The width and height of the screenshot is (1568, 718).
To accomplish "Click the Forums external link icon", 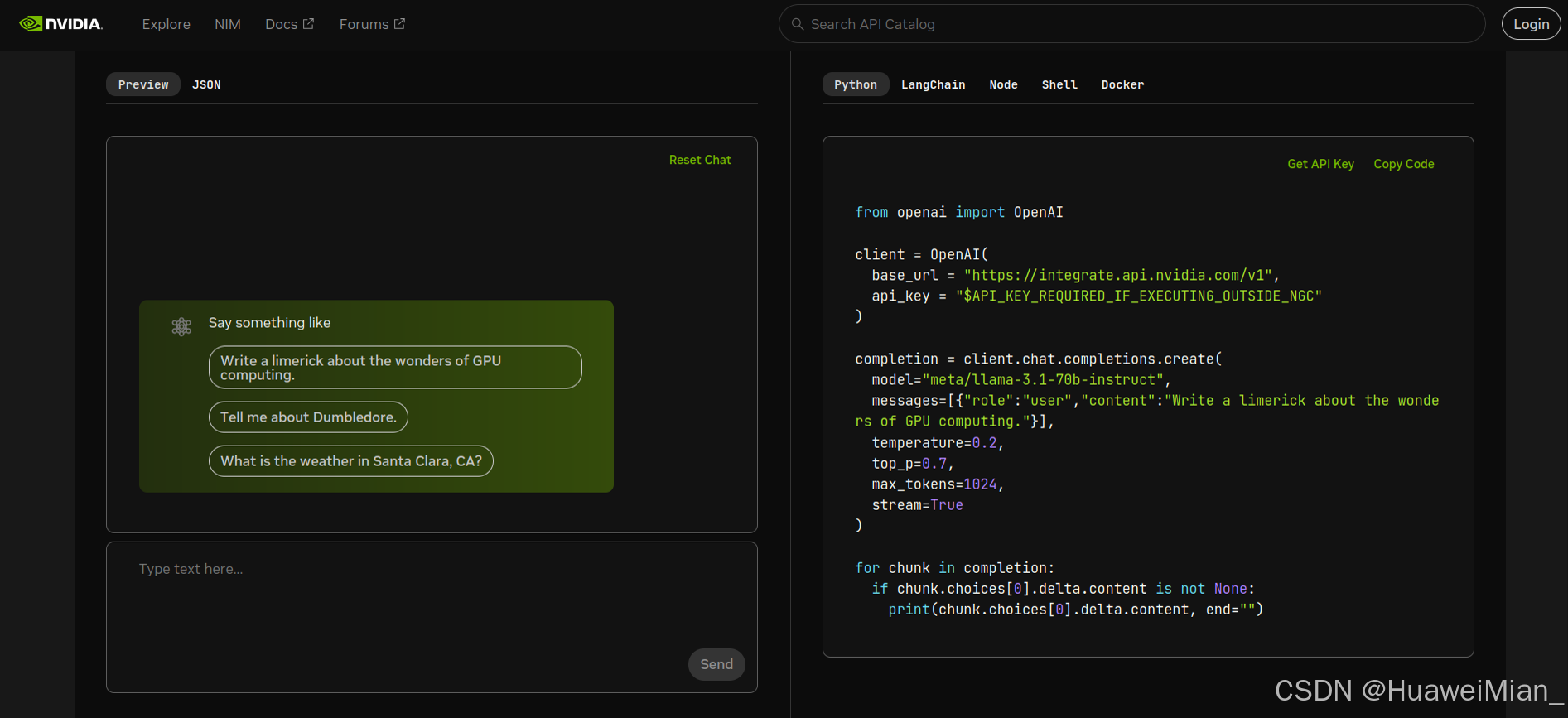I will tap(399, 24).
